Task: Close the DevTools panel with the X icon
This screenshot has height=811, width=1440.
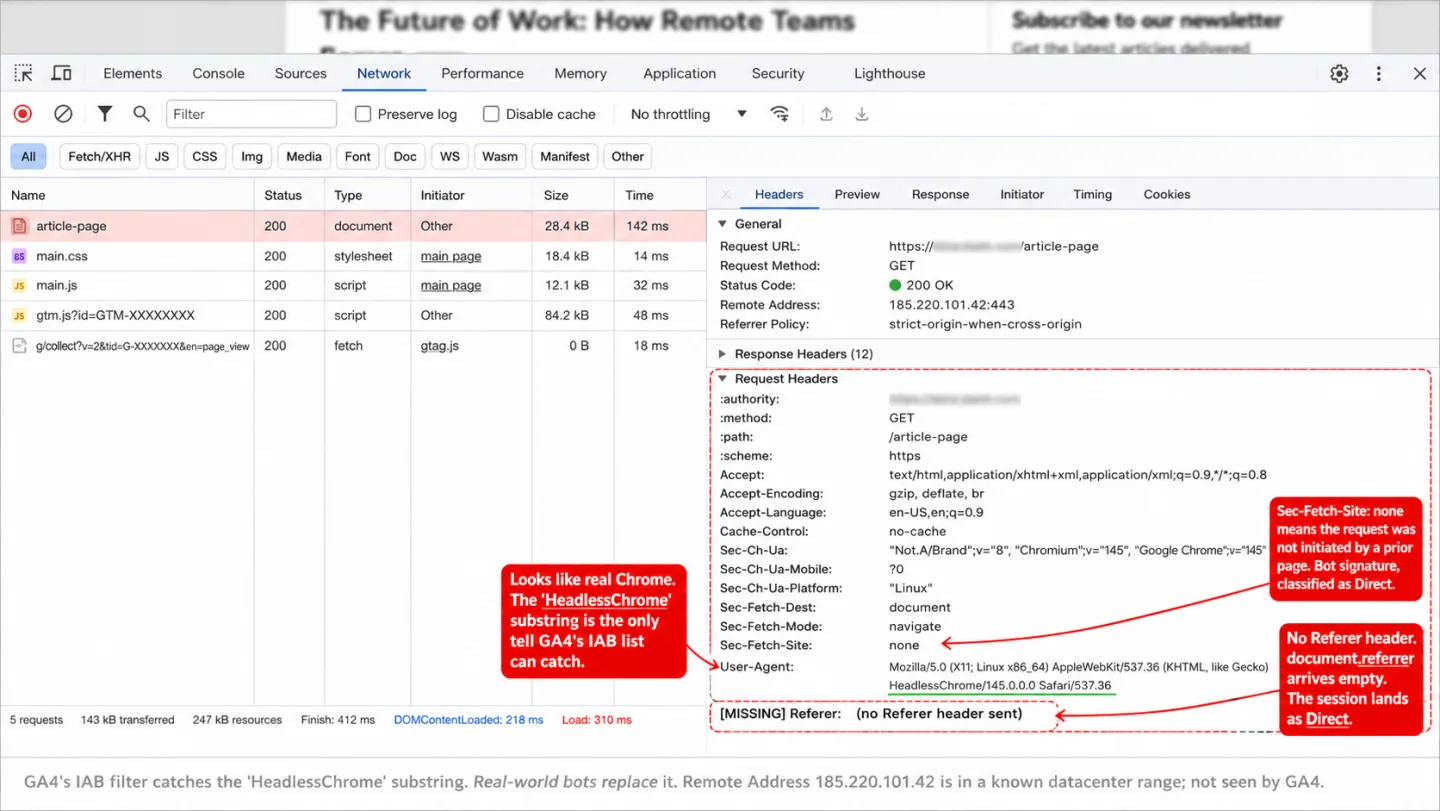Action: click(x=1420, y=73)
